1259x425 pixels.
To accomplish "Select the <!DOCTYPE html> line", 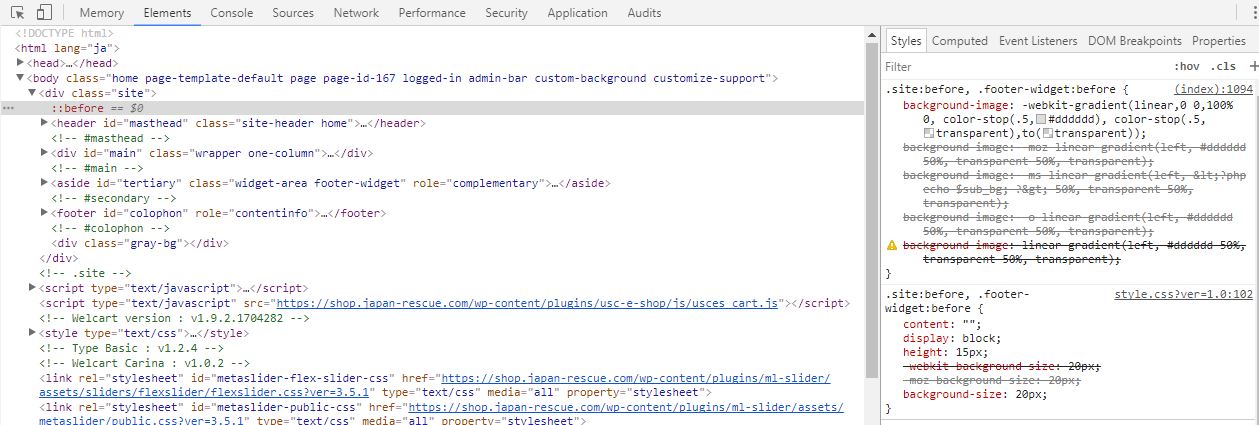I will point(64,33).
